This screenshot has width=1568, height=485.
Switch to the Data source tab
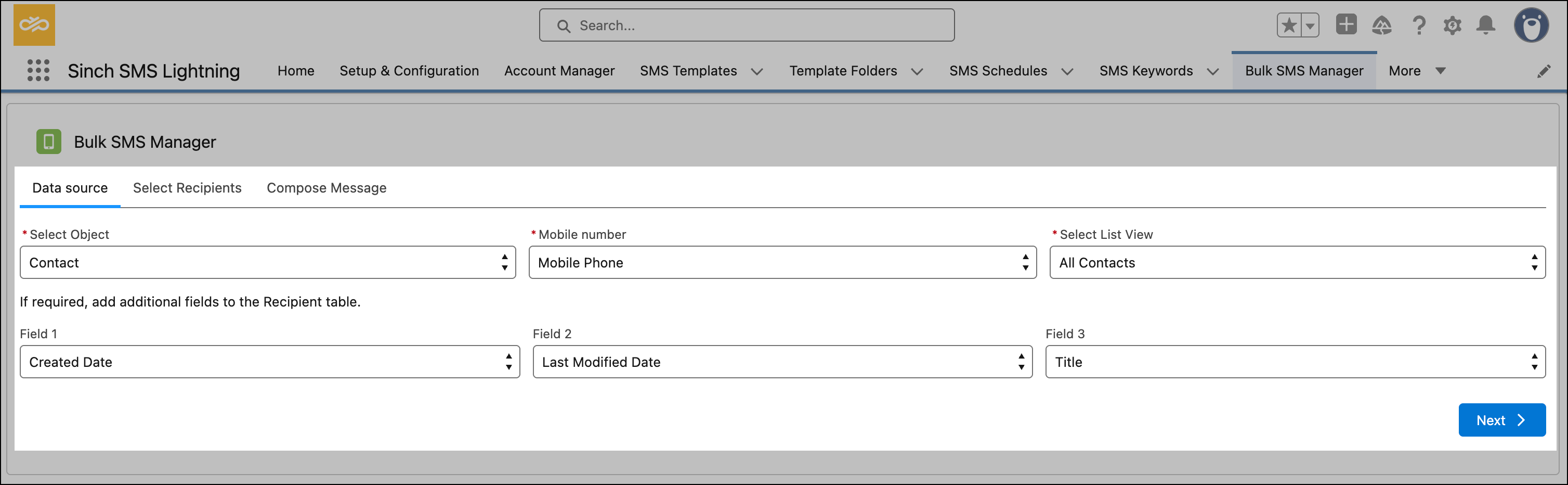pos(70,188)
